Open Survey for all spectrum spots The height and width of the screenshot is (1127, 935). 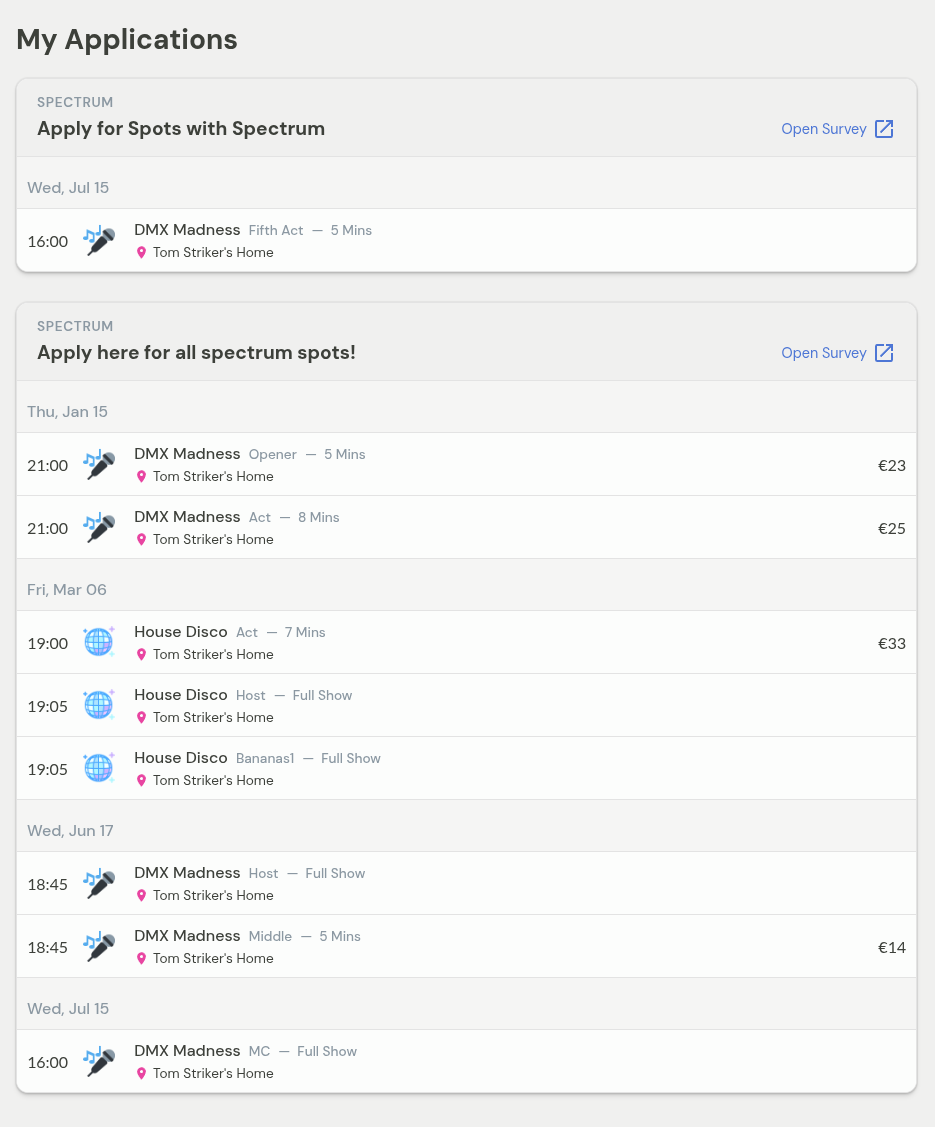(824, 352)
